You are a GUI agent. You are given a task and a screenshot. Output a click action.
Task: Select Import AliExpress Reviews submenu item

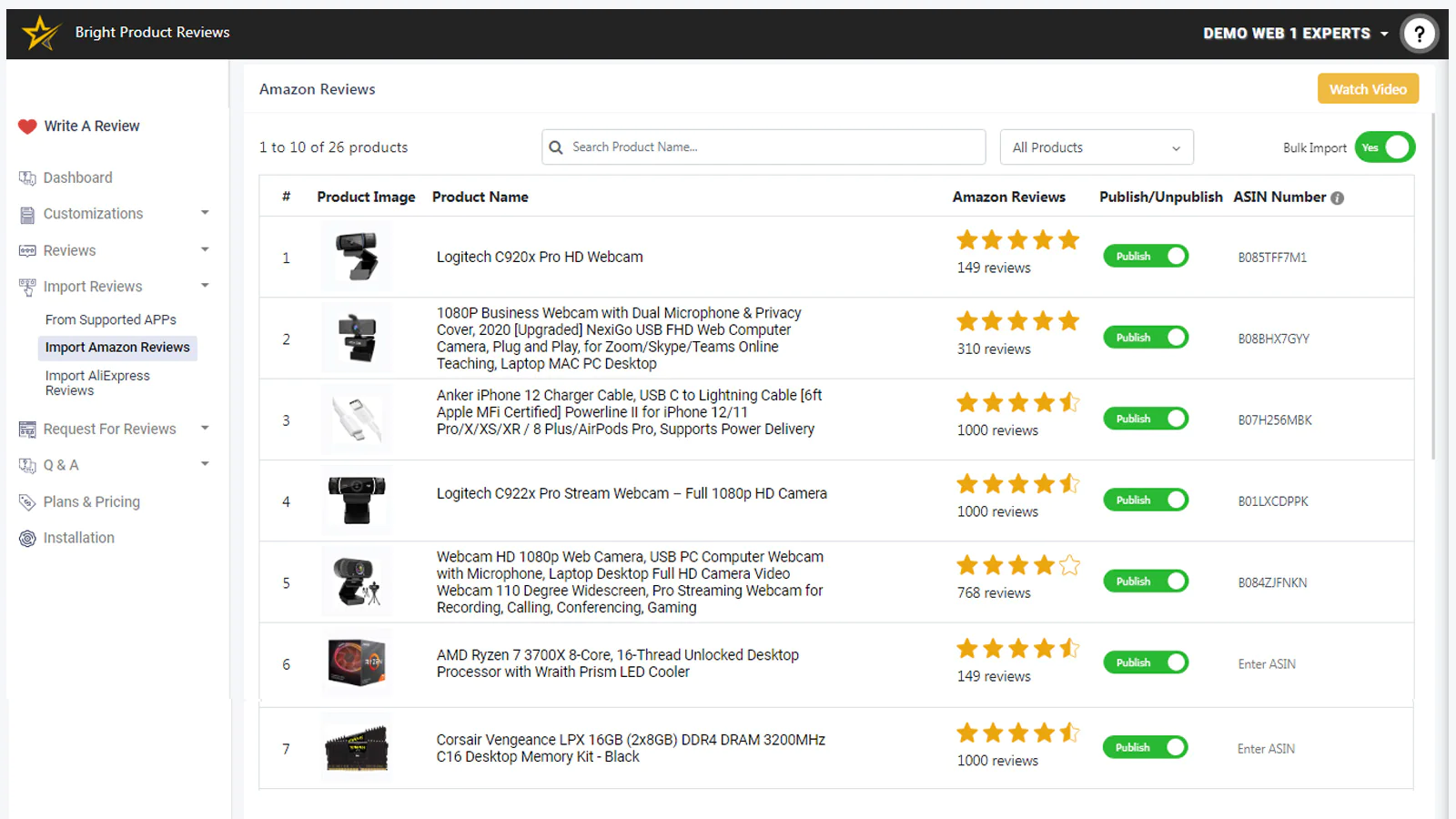coord(97,383)
